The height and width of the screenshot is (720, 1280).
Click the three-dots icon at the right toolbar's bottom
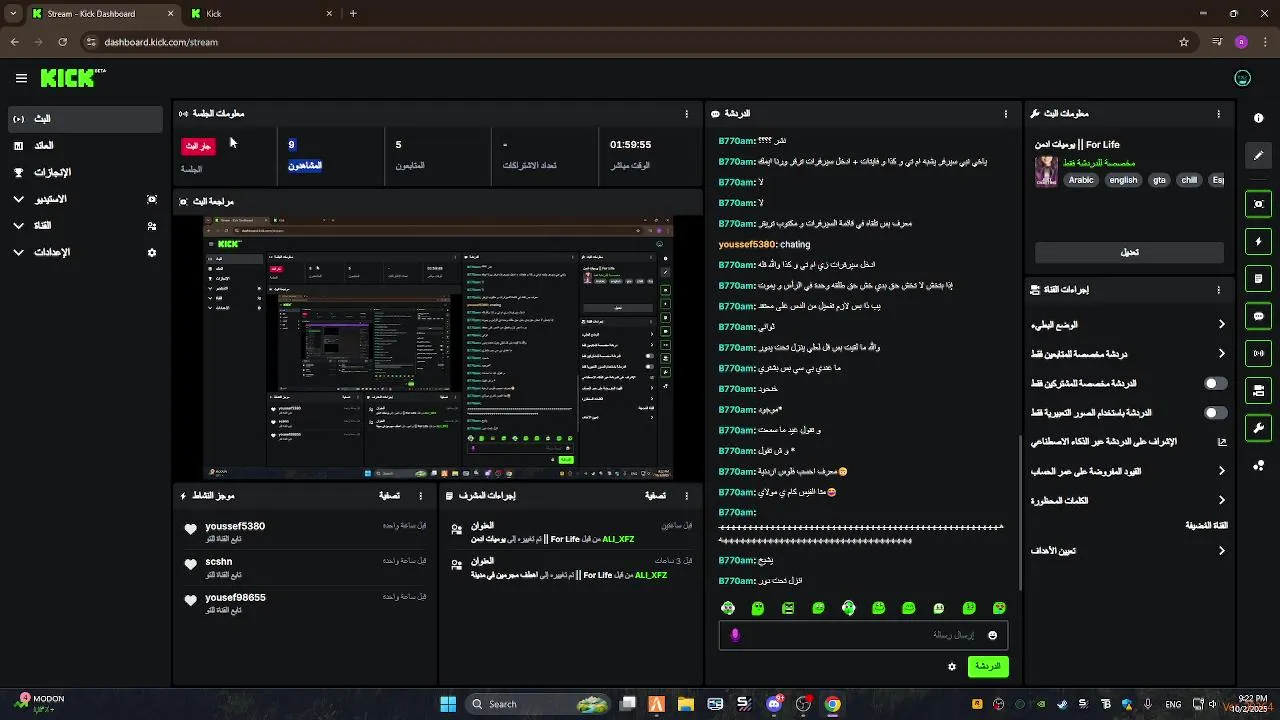(1258, 465)
